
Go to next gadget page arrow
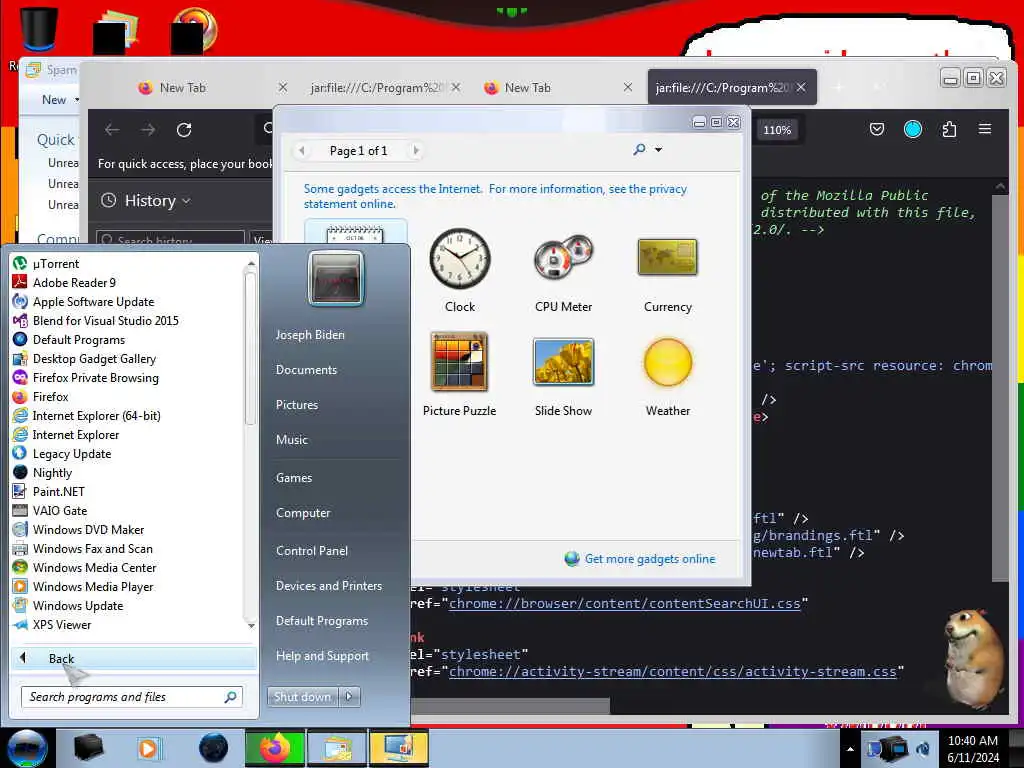coord(416,151)
